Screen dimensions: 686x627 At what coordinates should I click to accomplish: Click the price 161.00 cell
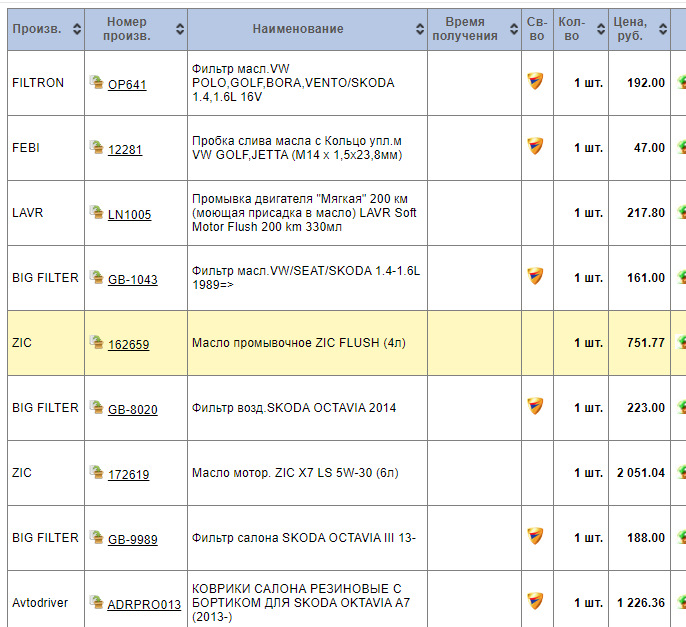pyautogui.click(x=639, y=278)
